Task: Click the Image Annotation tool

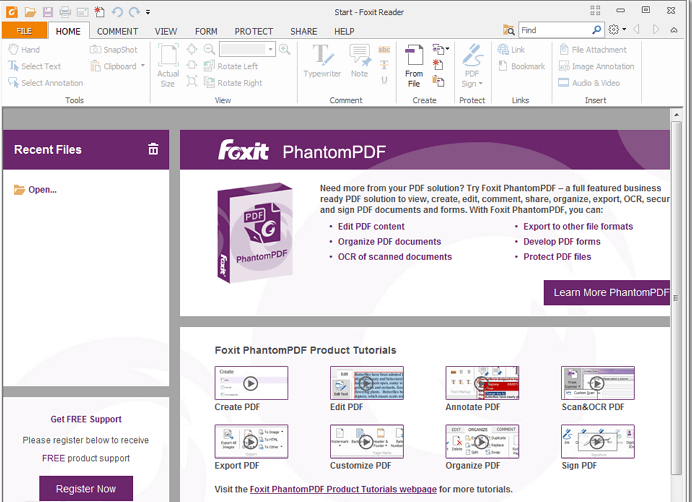Action: click(596, 66)
